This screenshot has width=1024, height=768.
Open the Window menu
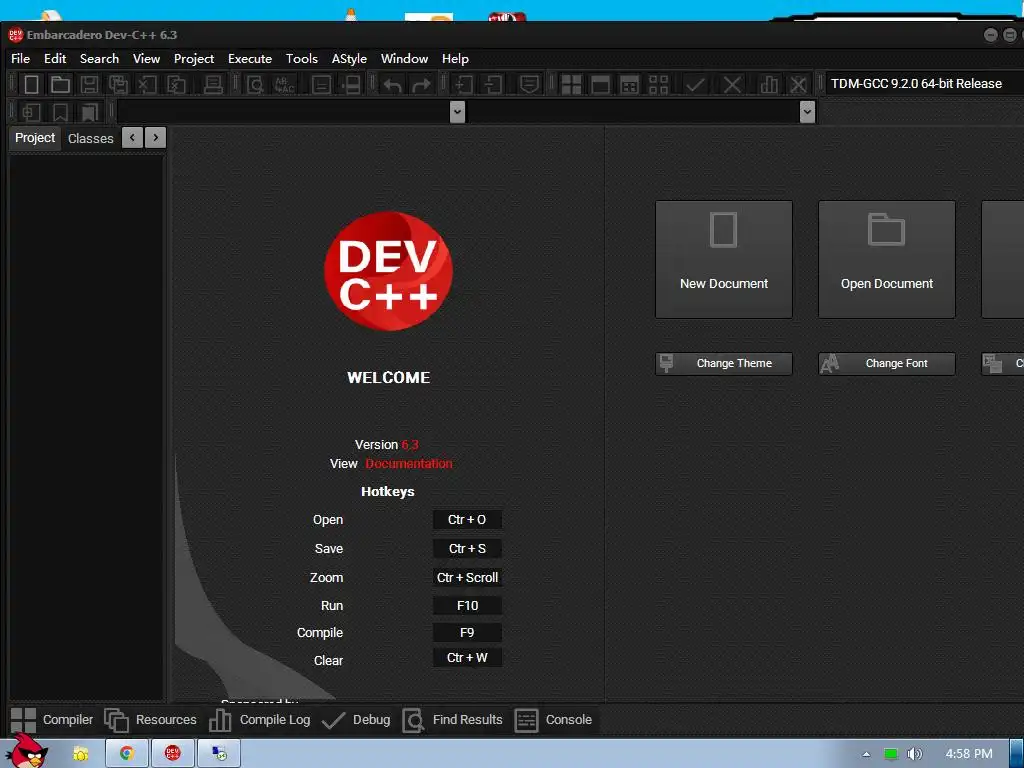[404, 59]
